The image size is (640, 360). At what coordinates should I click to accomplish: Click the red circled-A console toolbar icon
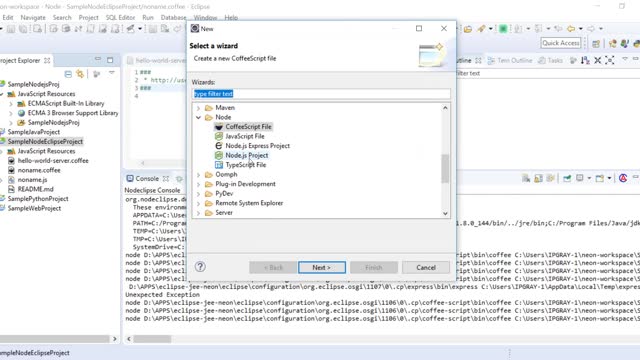tap(623, 178)
